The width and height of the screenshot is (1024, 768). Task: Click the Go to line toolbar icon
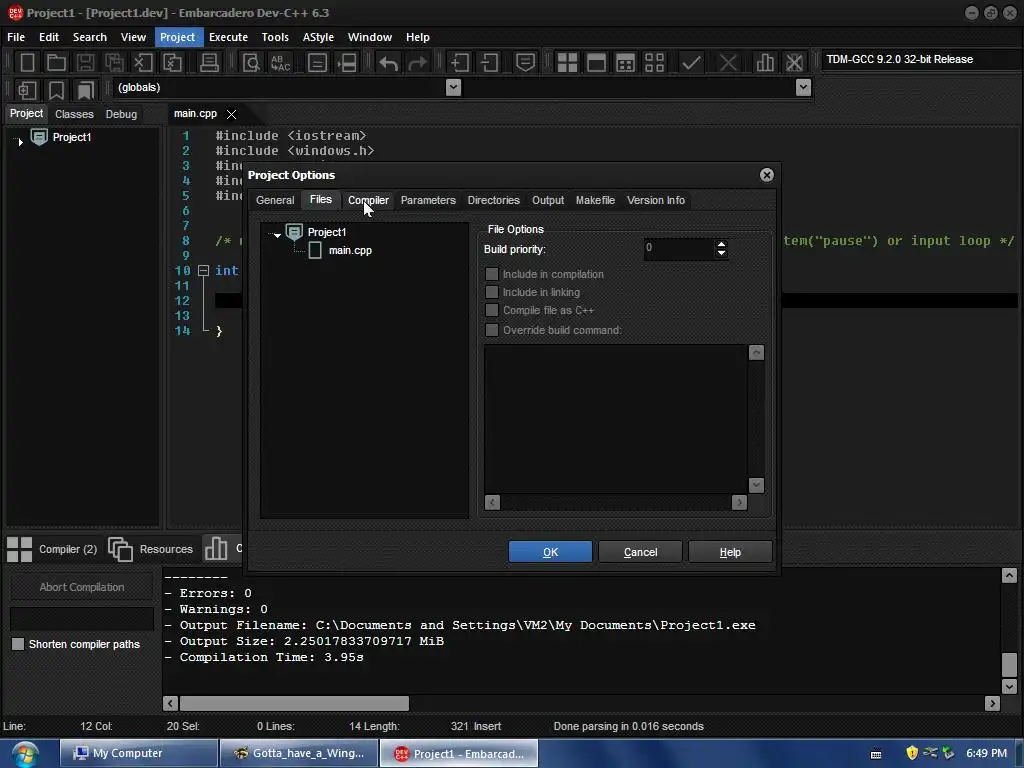[347, 63]
